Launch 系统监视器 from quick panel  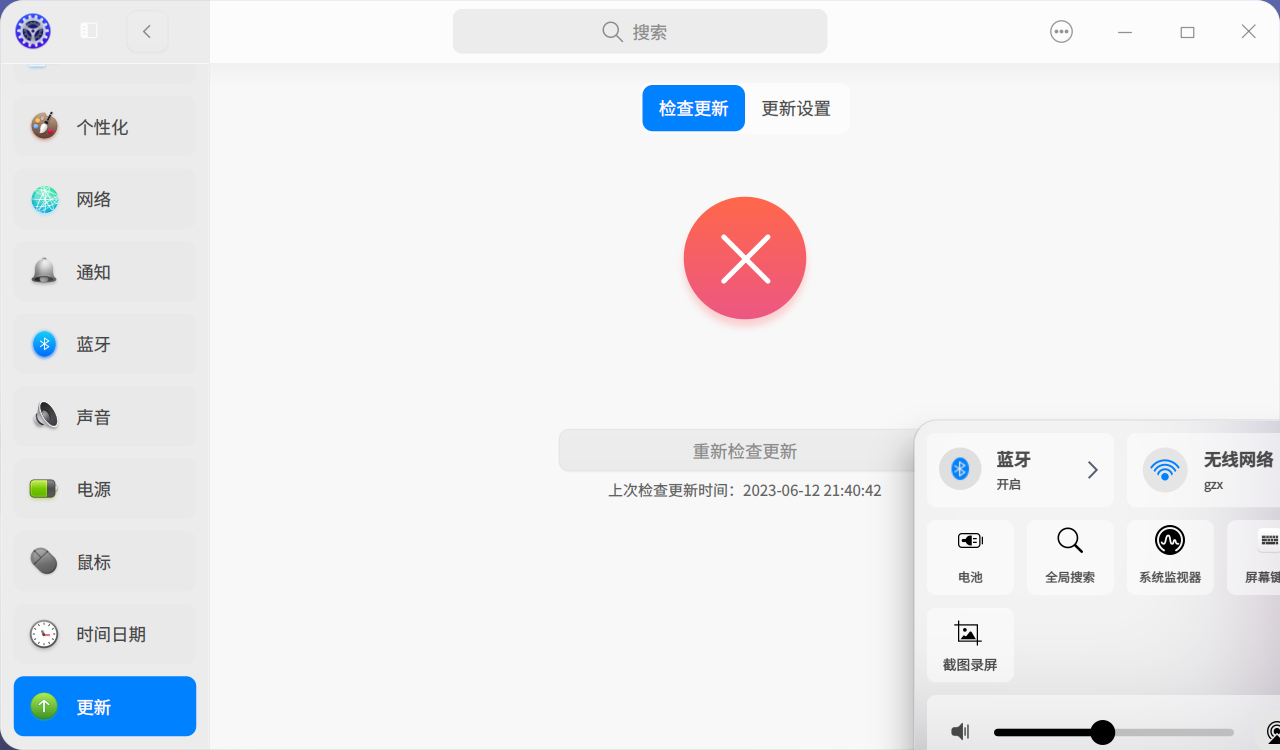pos(1170,557)
